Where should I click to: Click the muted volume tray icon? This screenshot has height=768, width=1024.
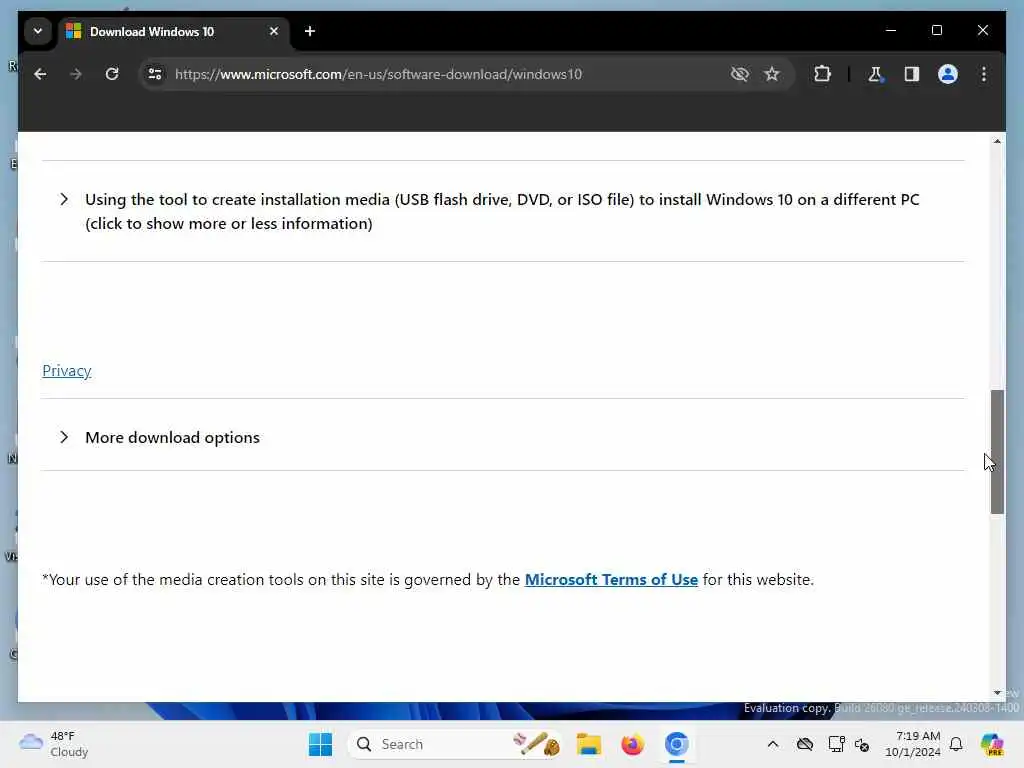(x=862, y=744)
